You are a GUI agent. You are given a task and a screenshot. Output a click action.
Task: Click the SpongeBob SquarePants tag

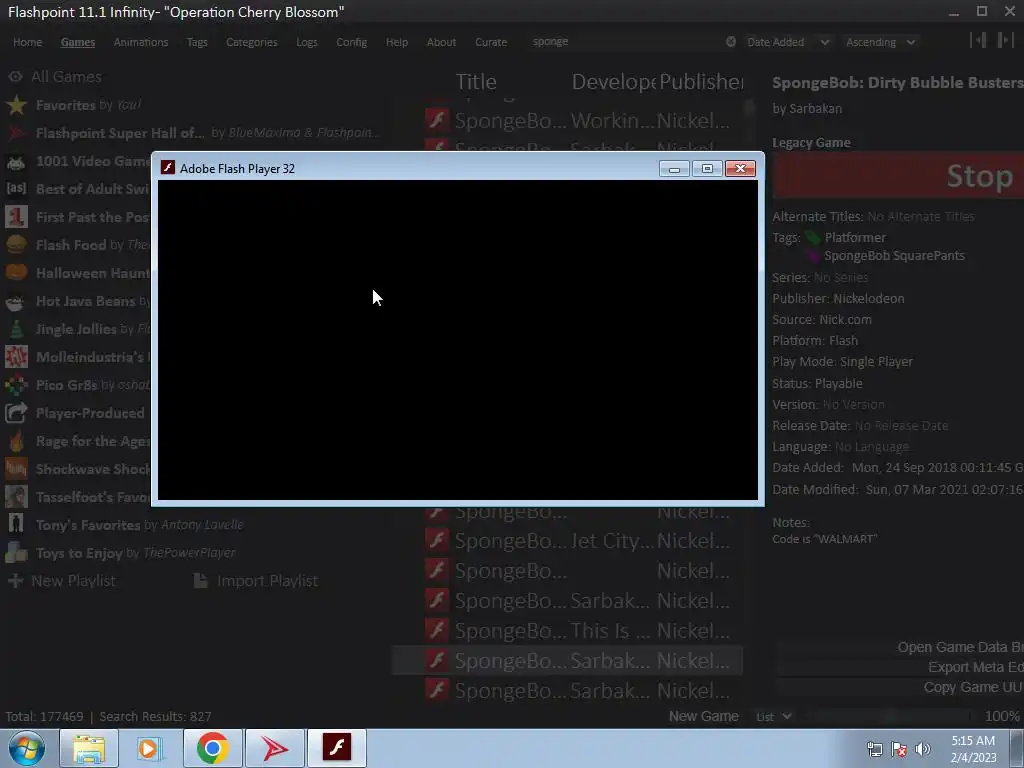coord(894,255)
